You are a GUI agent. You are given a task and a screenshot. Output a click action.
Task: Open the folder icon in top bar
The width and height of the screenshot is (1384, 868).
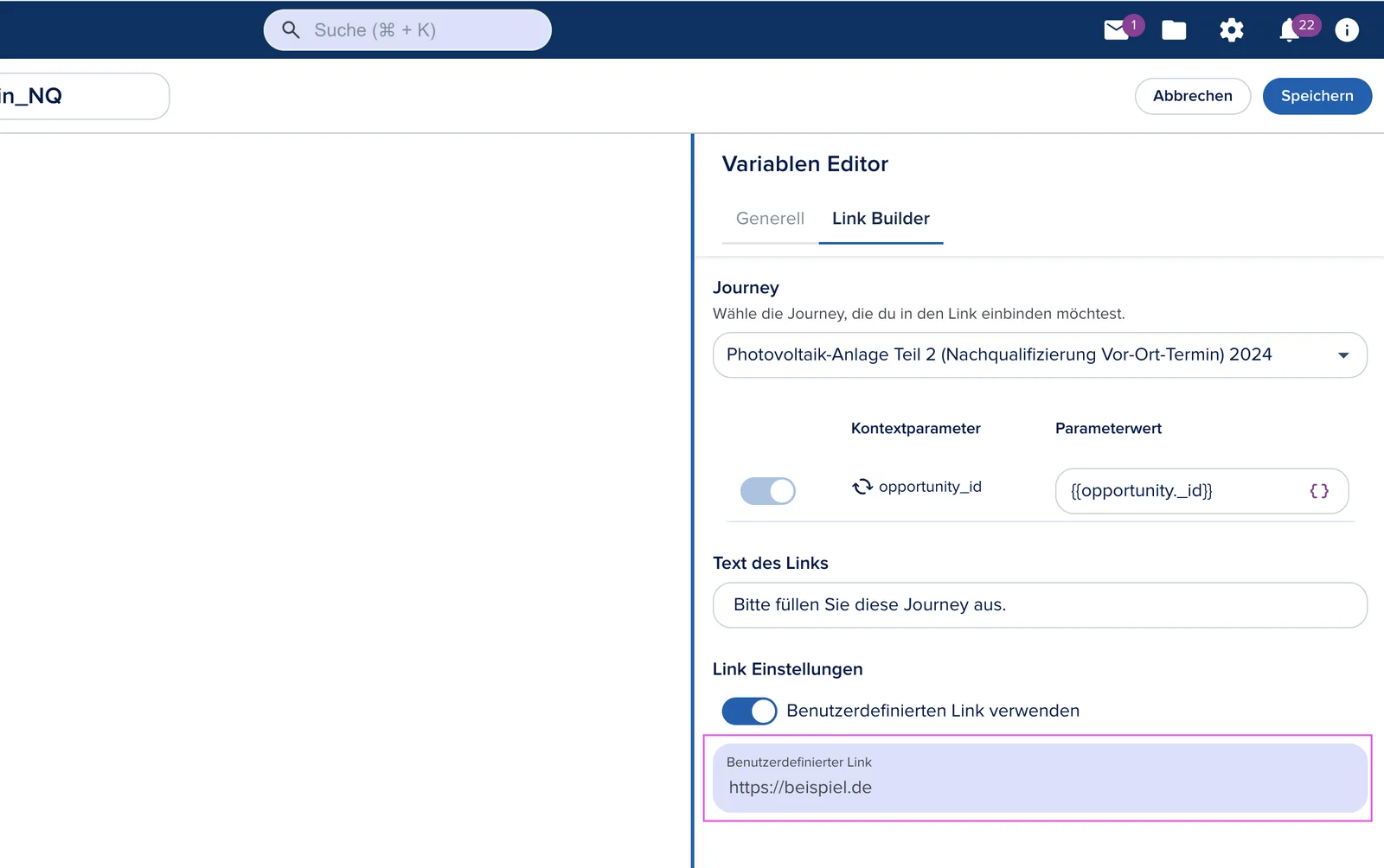[x=1174, y=30]
